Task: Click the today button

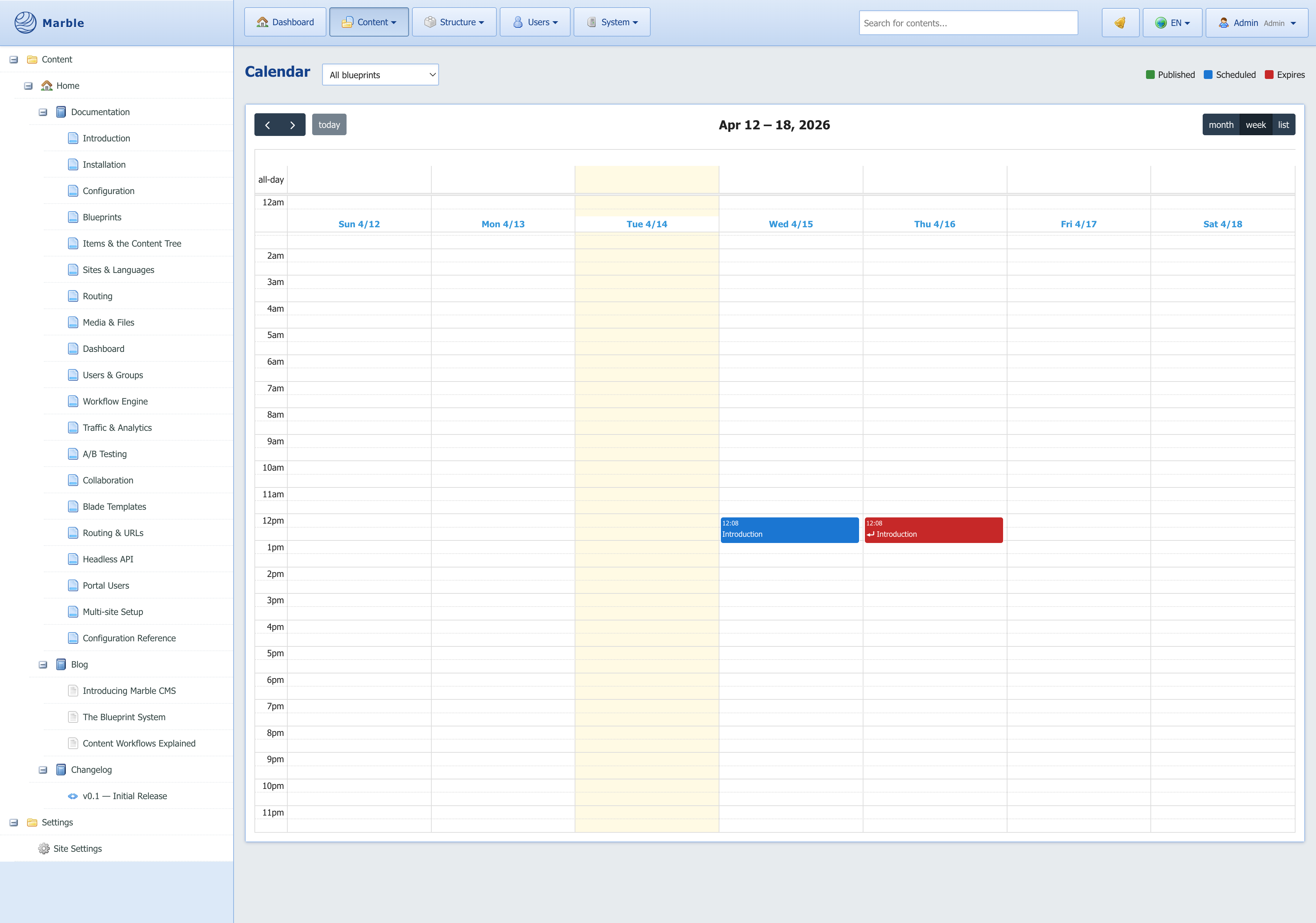Action: click(x=329, y=125)
